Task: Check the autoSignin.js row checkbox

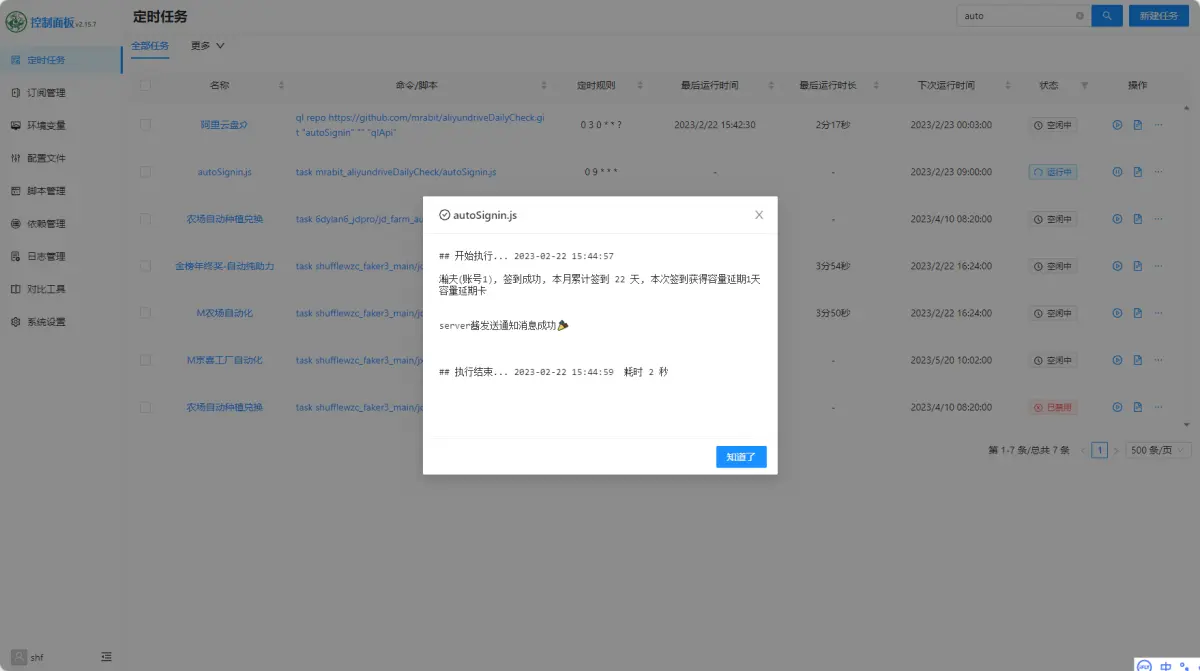Action: pos(145,172)
